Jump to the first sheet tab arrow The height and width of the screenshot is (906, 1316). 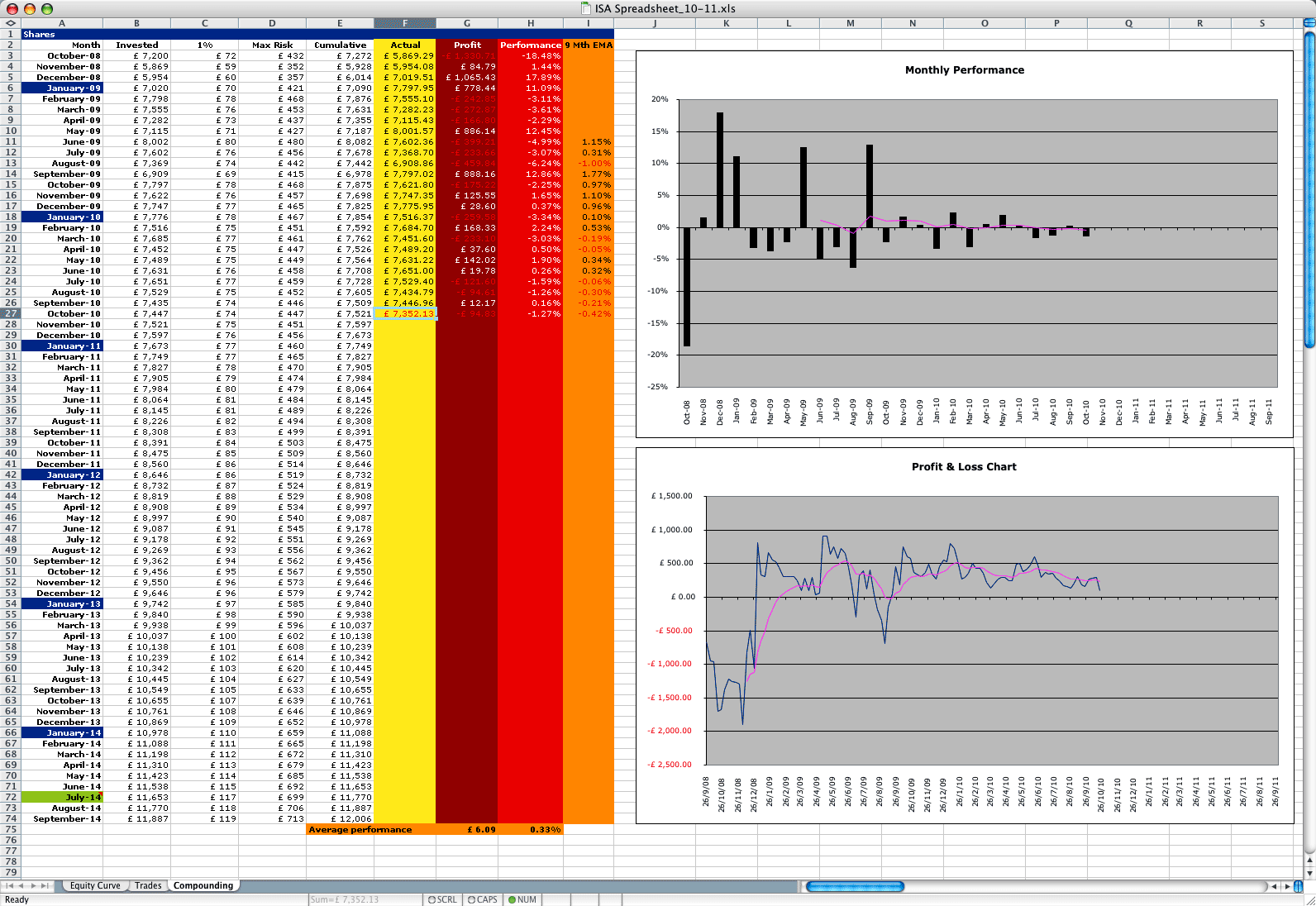click(x=10, y=885)
